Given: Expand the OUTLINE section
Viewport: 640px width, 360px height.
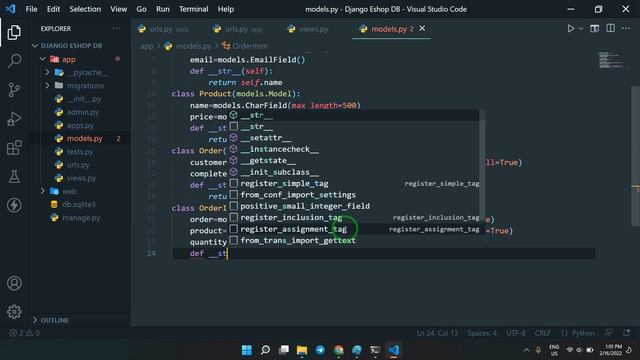Looking at the screenshot, I should 55,320.
